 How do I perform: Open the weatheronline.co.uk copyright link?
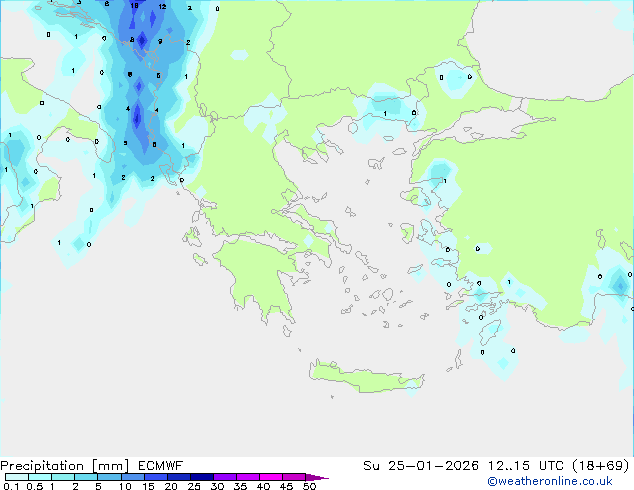click(550, 481)
